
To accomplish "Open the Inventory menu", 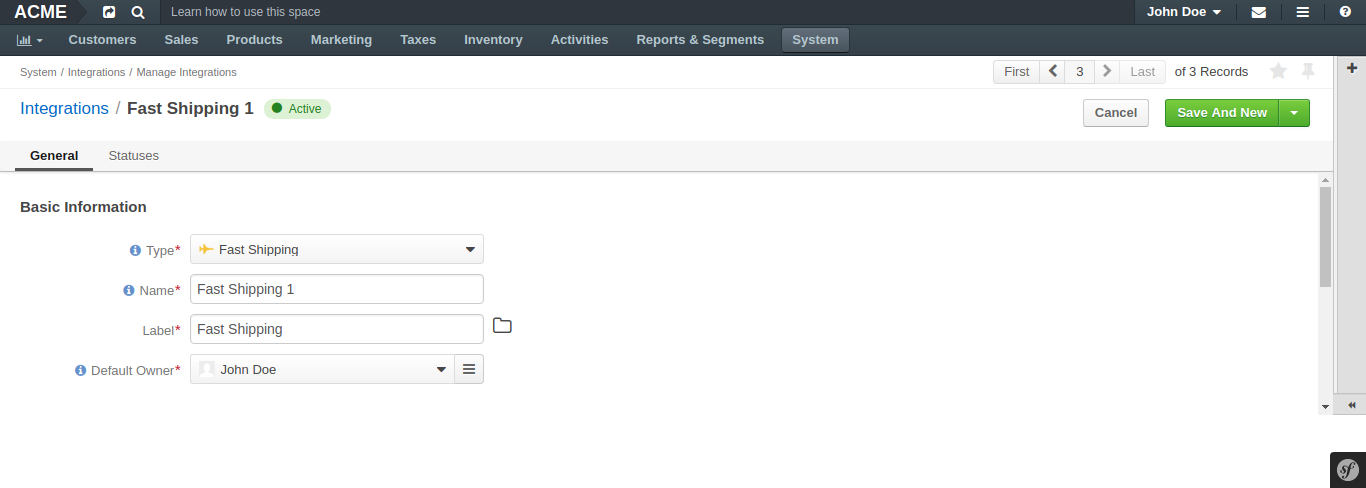I will click(x=493, y=40).
